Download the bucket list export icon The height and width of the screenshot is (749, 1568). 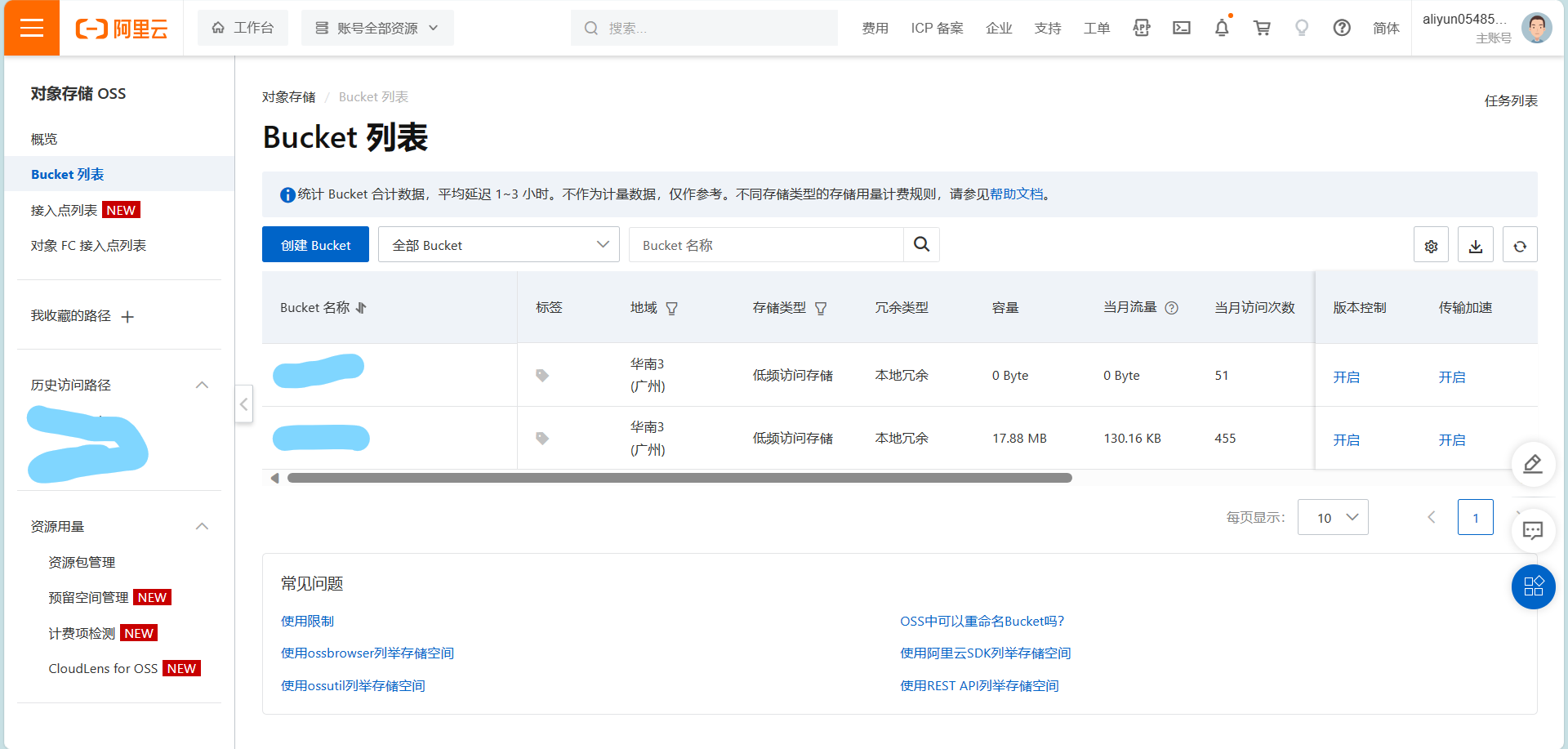1475,245
